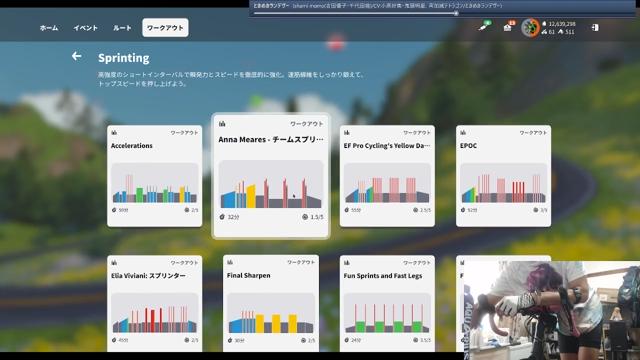Switch to the イベント tab
The height and width of the screenshot is (360, 640).
(x=86, y=28)
